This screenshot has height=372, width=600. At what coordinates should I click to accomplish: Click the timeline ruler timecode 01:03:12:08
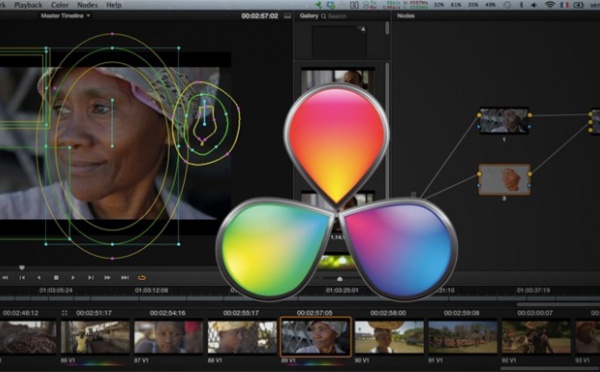pos(151,290)
